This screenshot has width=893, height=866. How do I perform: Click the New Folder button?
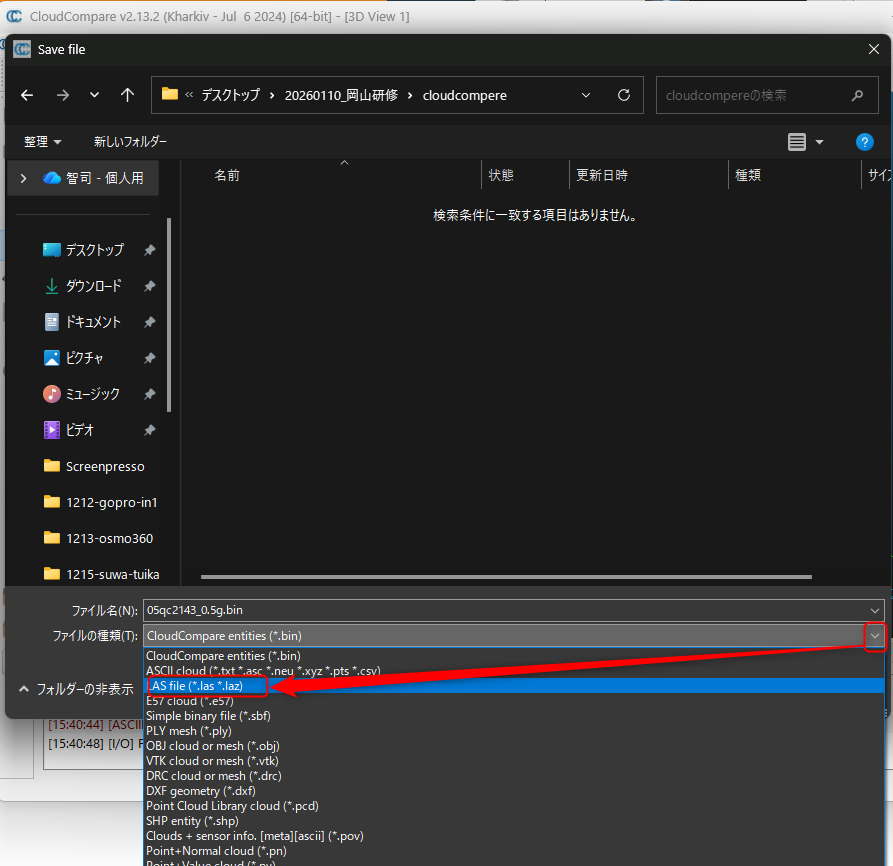point(130,142)
